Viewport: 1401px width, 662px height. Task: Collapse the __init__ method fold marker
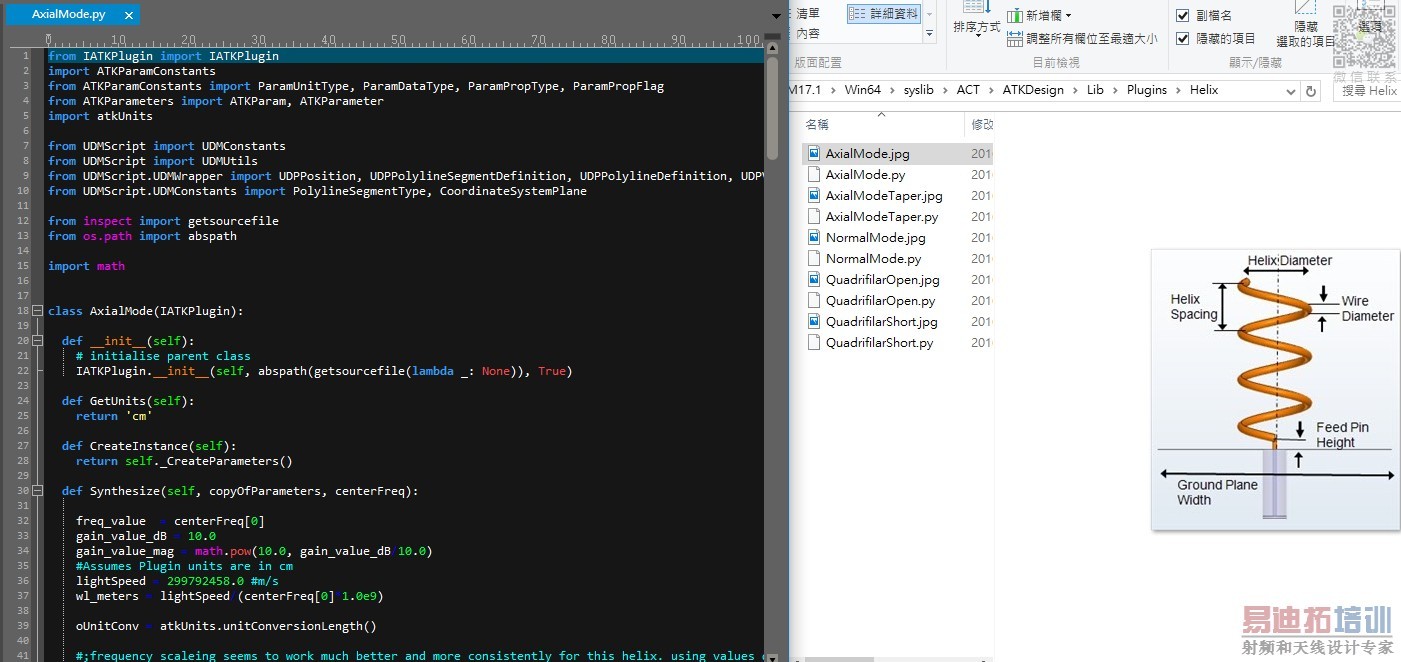38,341
